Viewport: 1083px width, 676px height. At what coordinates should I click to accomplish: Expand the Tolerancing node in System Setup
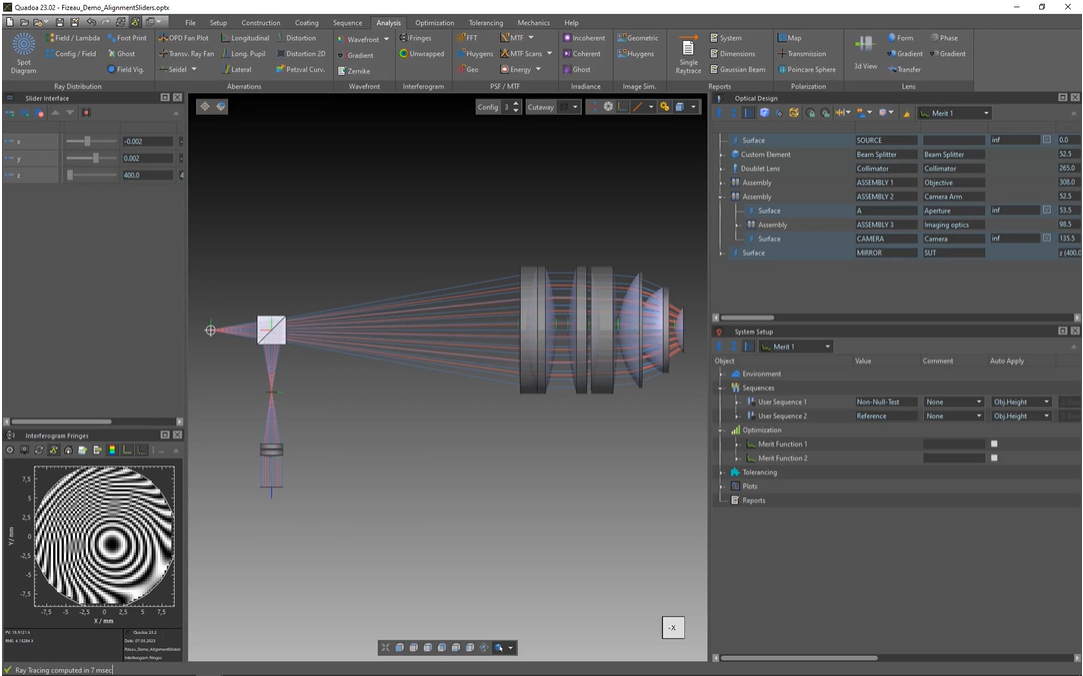pos(721,473)
